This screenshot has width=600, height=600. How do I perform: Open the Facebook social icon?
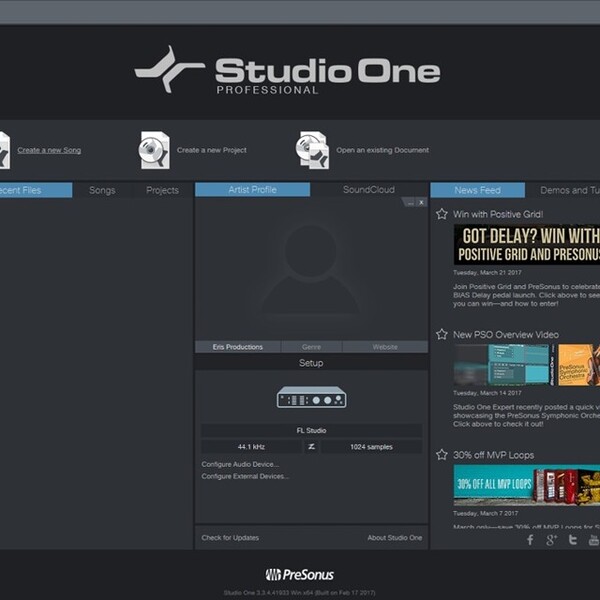click(530, 540)
